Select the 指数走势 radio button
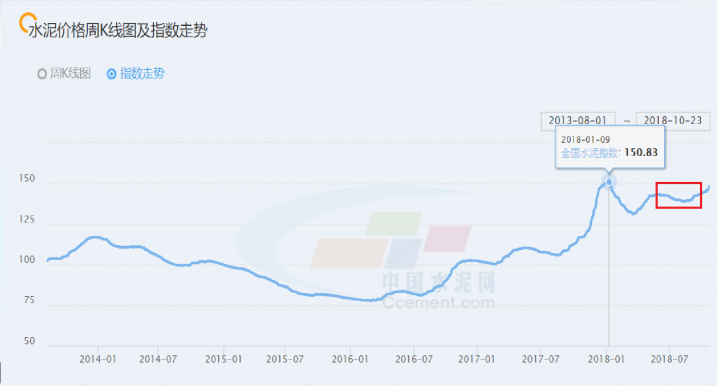720x386 pixels. tap(111, 73)
